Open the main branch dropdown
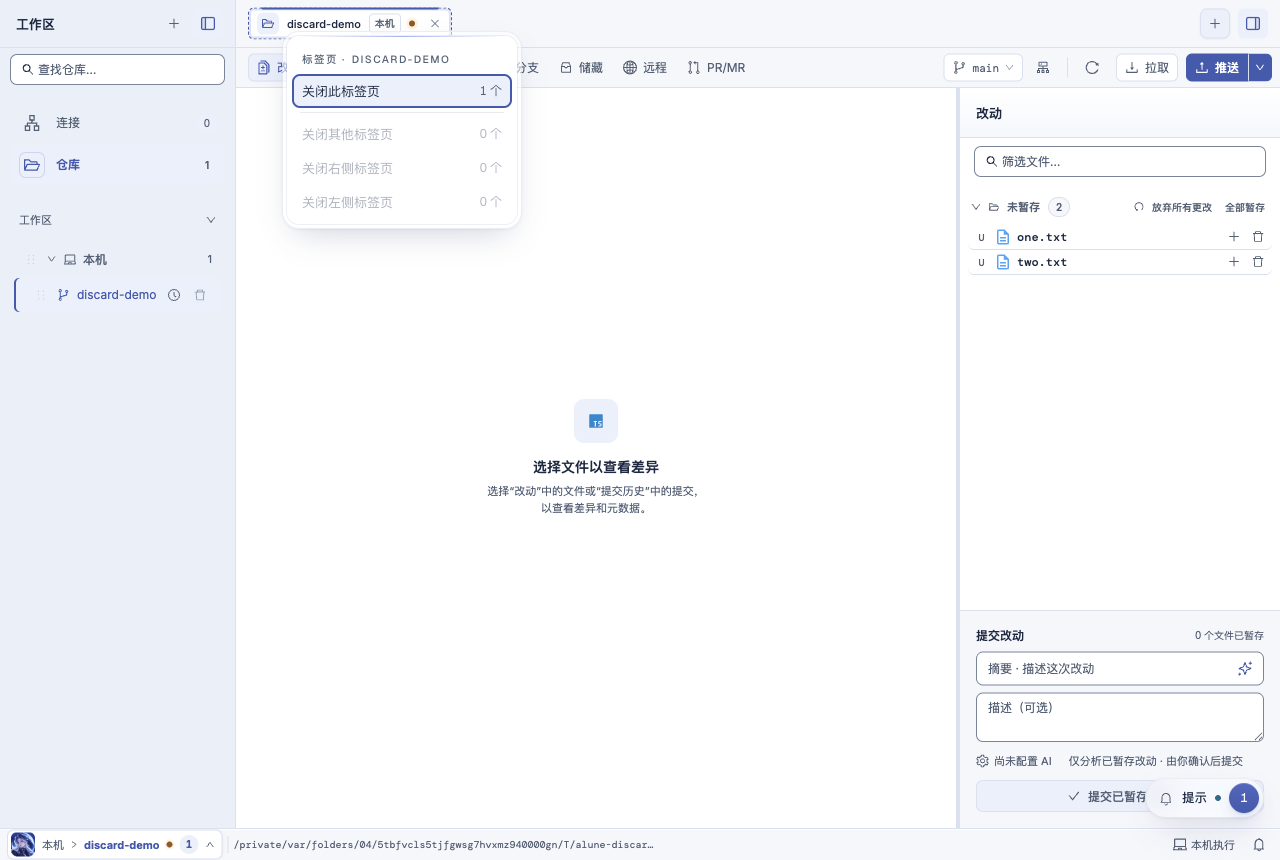Viewport: 1280px width, 860px height. (983, 68)
